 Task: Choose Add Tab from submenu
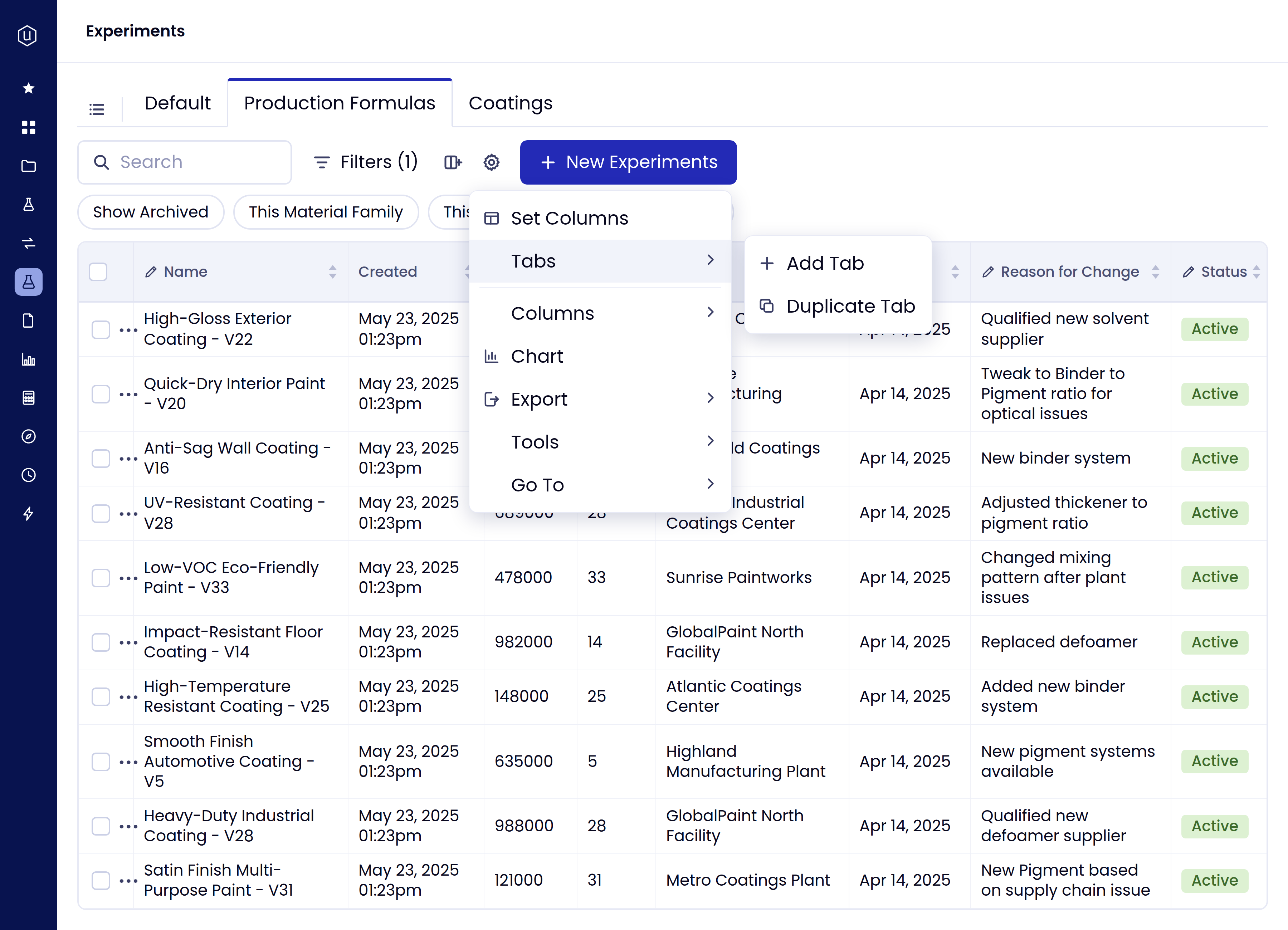(838, 264)
